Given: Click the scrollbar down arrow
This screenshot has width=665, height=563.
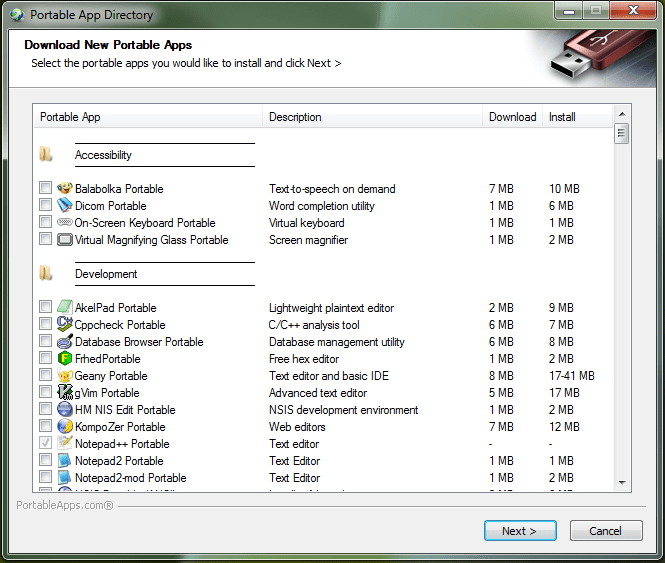Looking at the screenshot, I should coord(621,482).
